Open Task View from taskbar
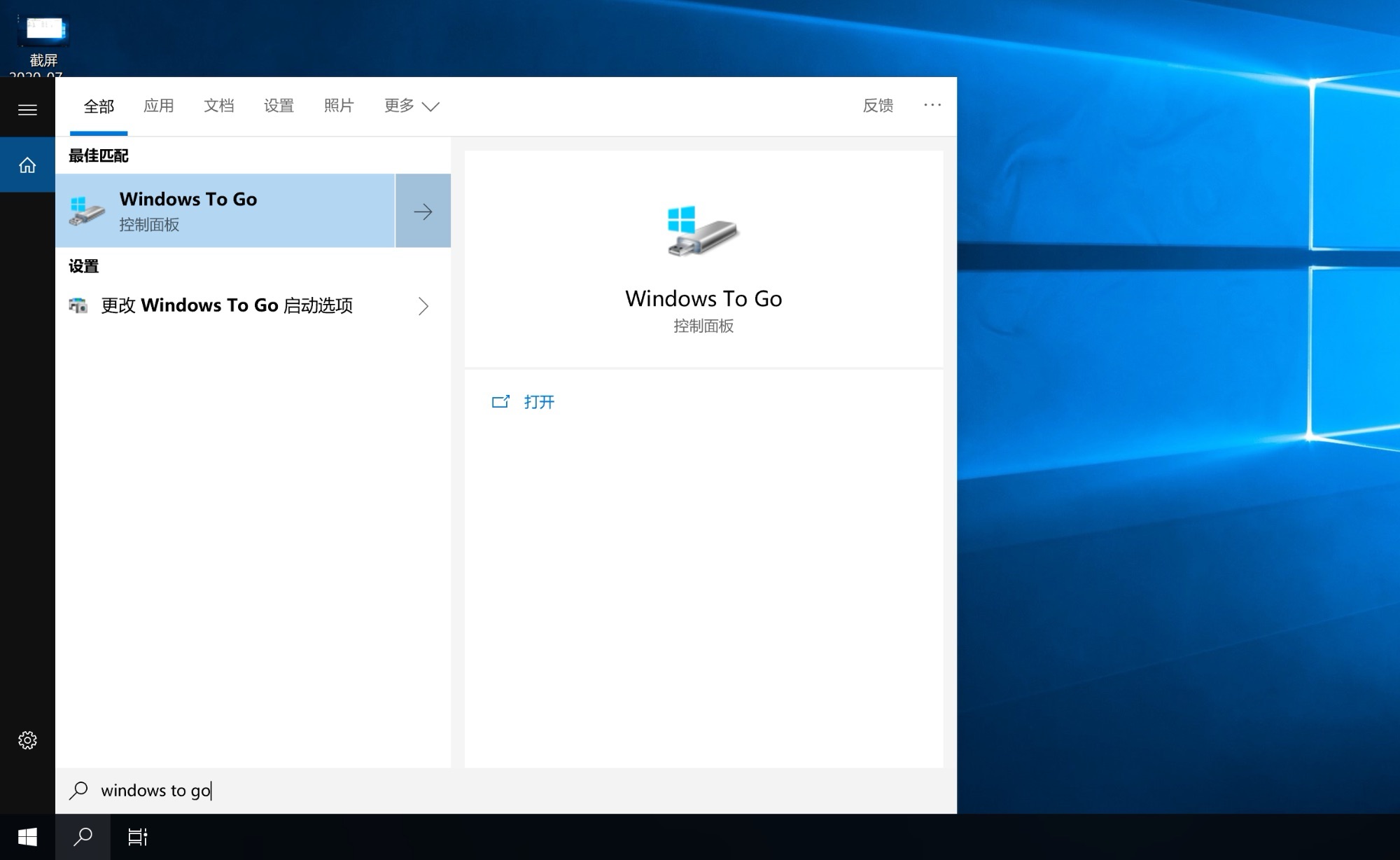 (138, 837)
